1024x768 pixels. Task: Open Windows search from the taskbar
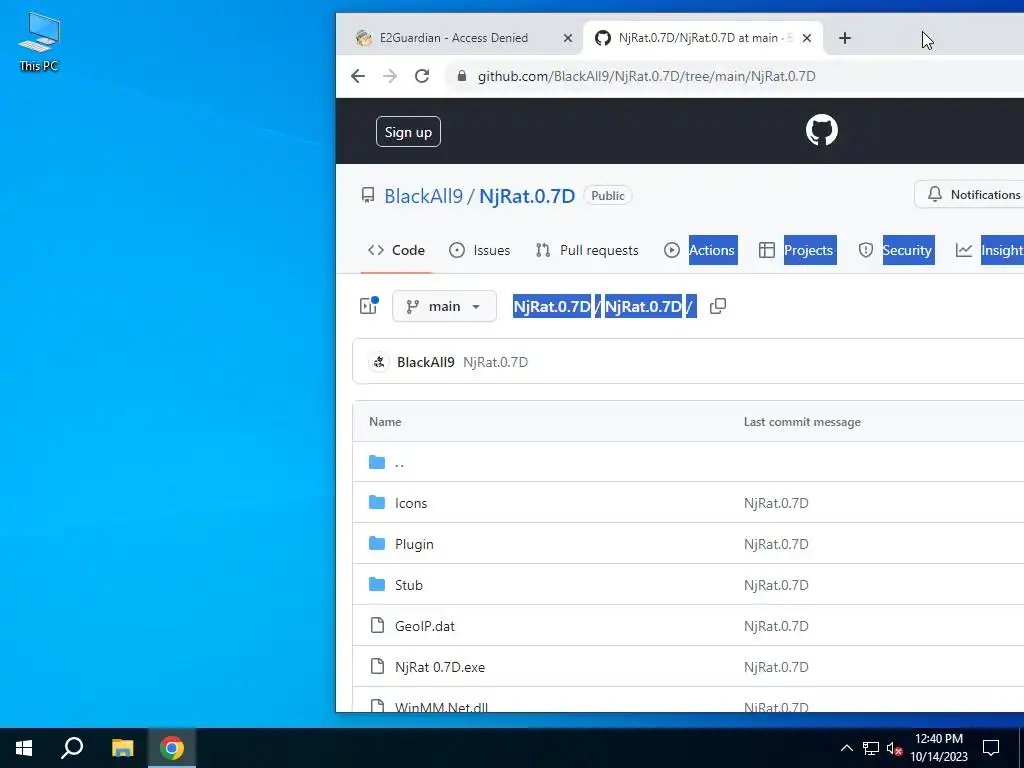(x=72, y=748)
